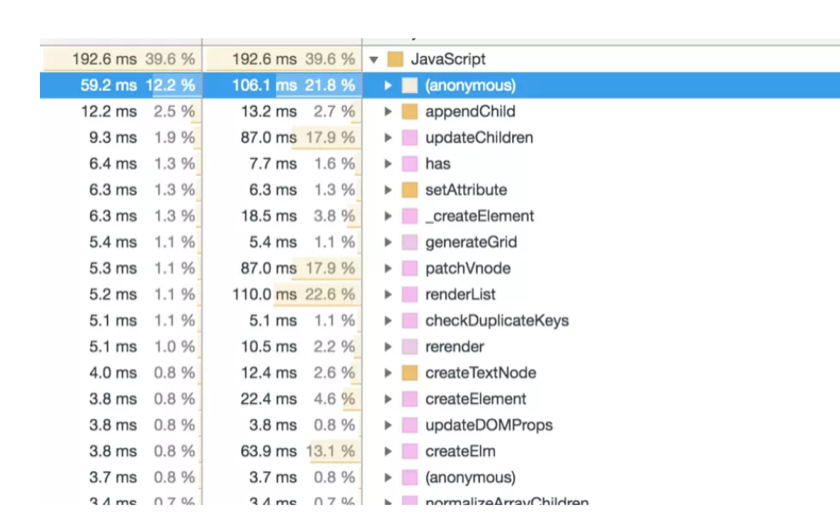Viewport: 840px width, 524px height.
Task: Expand the createElm disclosure arrow
Action: 388,451
